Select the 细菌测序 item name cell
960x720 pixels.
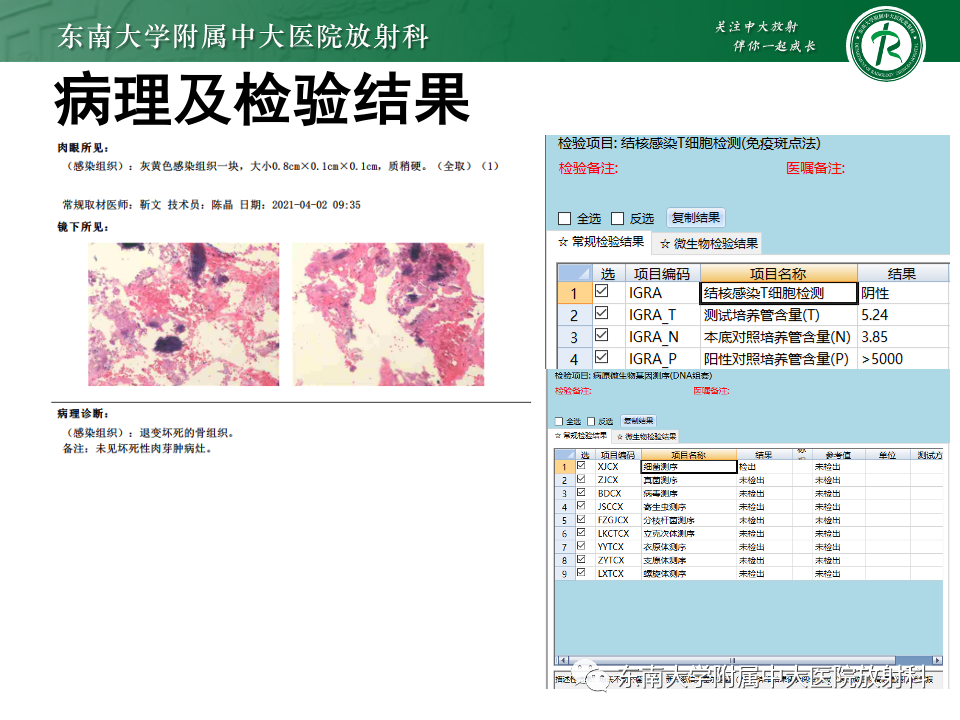click(689, 467)
